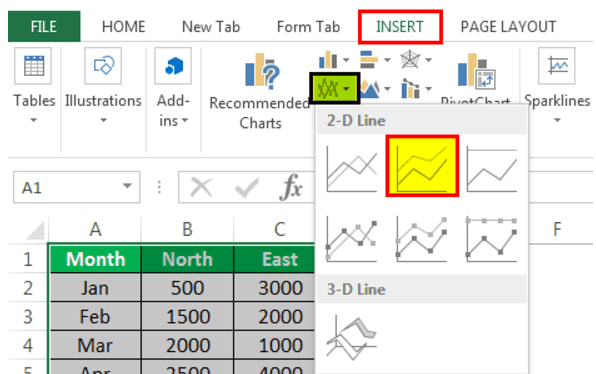
Task: Click the Insert Column Chart icon
Action: pyautogui.click(x=328, y=60)
